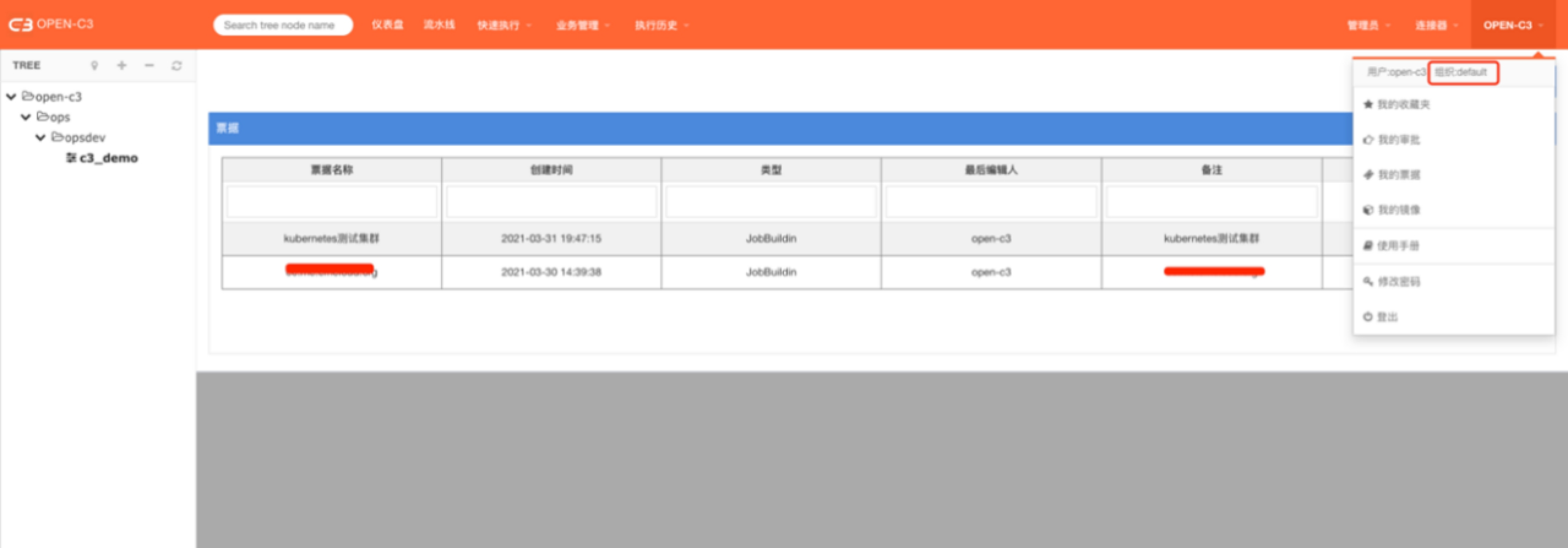Refresh the tree with the reload icon
Image resolution: width=1568 pixels, height=548 pixels.
177,66
